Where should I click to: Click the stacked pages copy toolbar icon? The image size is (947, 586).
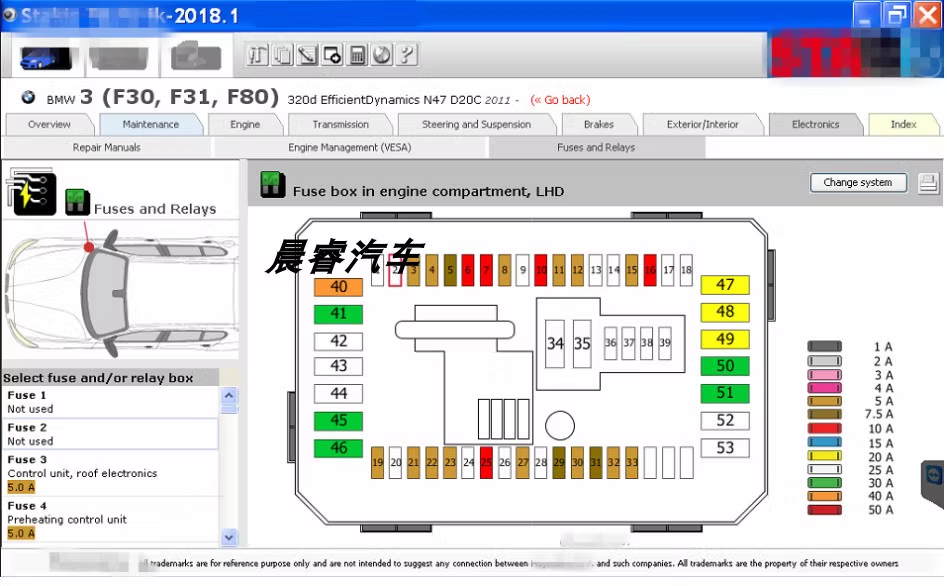coord(282,55)
